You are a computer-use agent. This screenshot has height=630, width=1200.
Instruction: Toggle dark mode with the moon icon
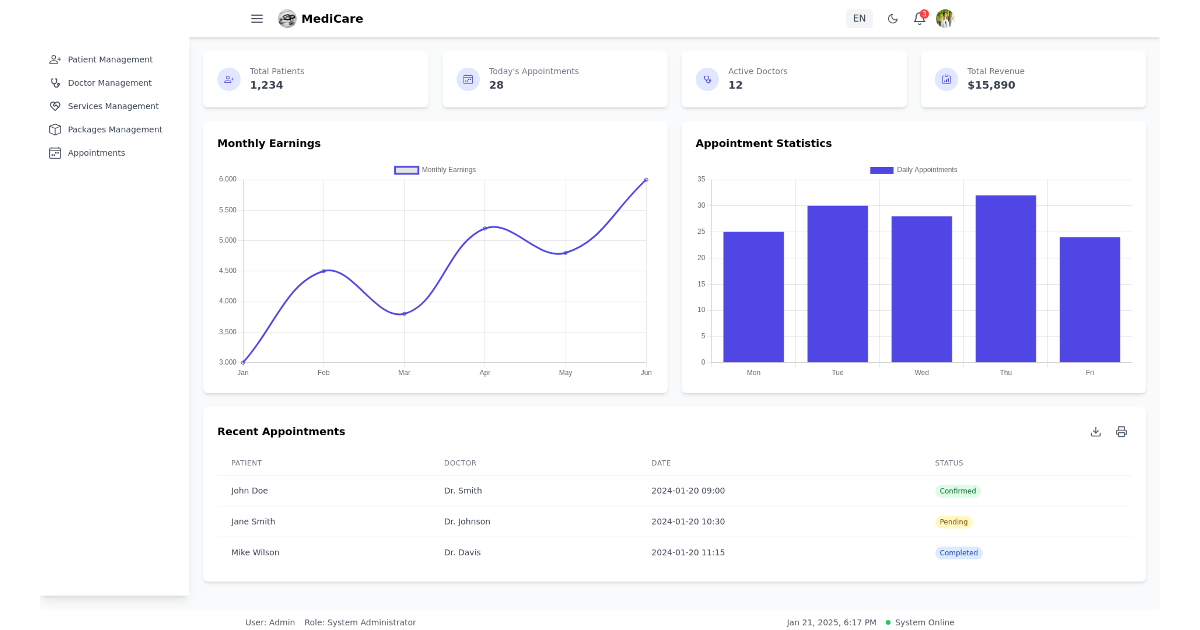(892, 18)
